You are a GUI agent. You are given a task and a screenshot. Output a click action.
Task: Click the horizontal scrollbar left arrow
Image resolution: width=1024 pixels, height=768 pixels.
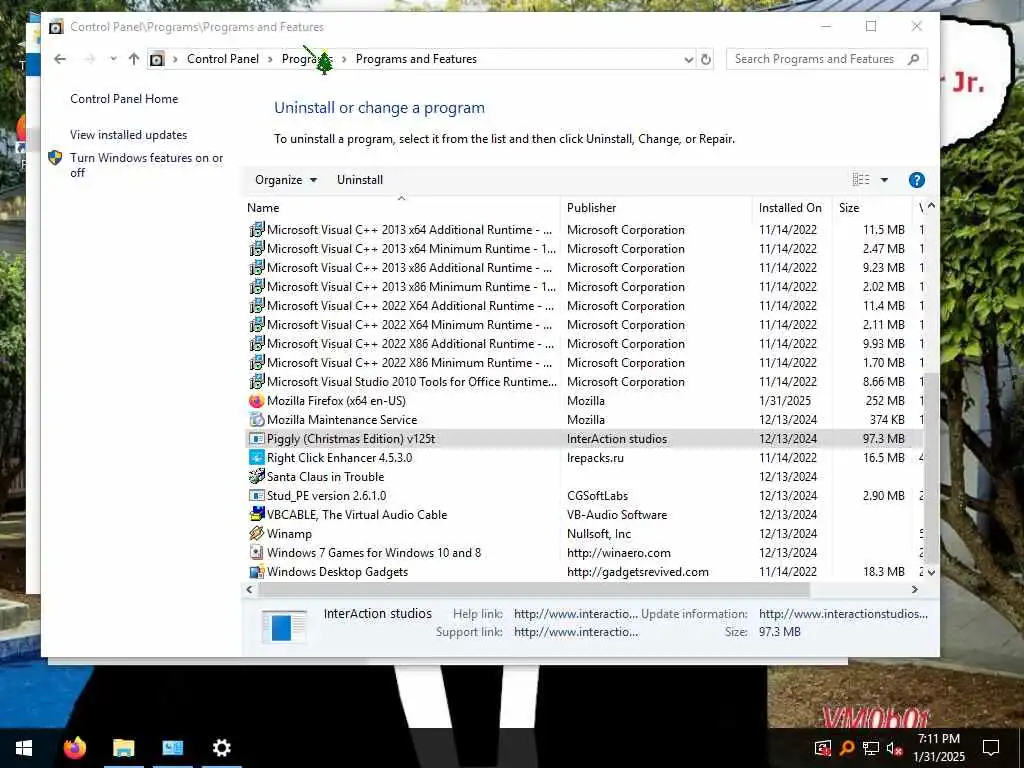(x=249, y=590)
